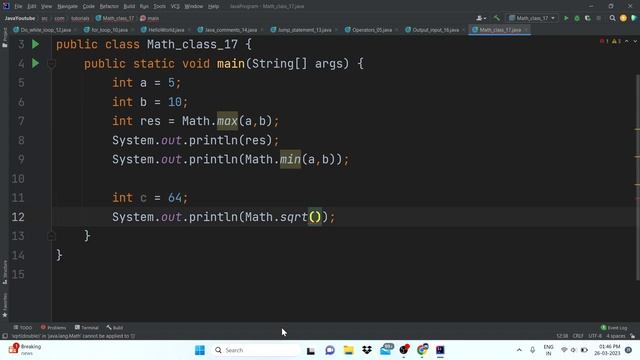Open the Window menu
This screenshot has width=640, height=360.
(193, 7)
